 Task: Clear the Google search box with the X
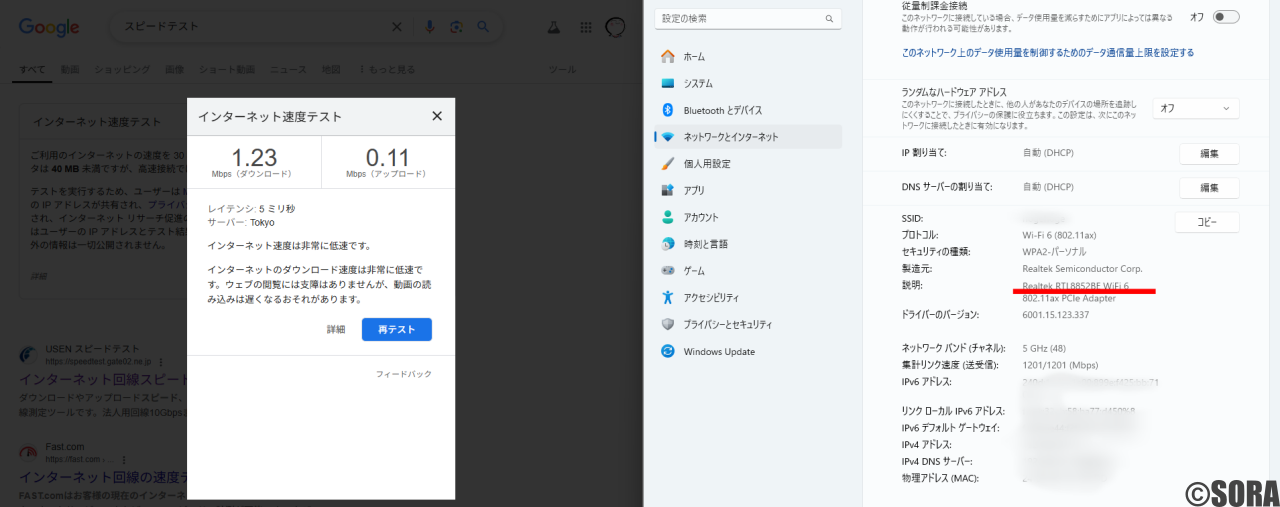point(397,27)
